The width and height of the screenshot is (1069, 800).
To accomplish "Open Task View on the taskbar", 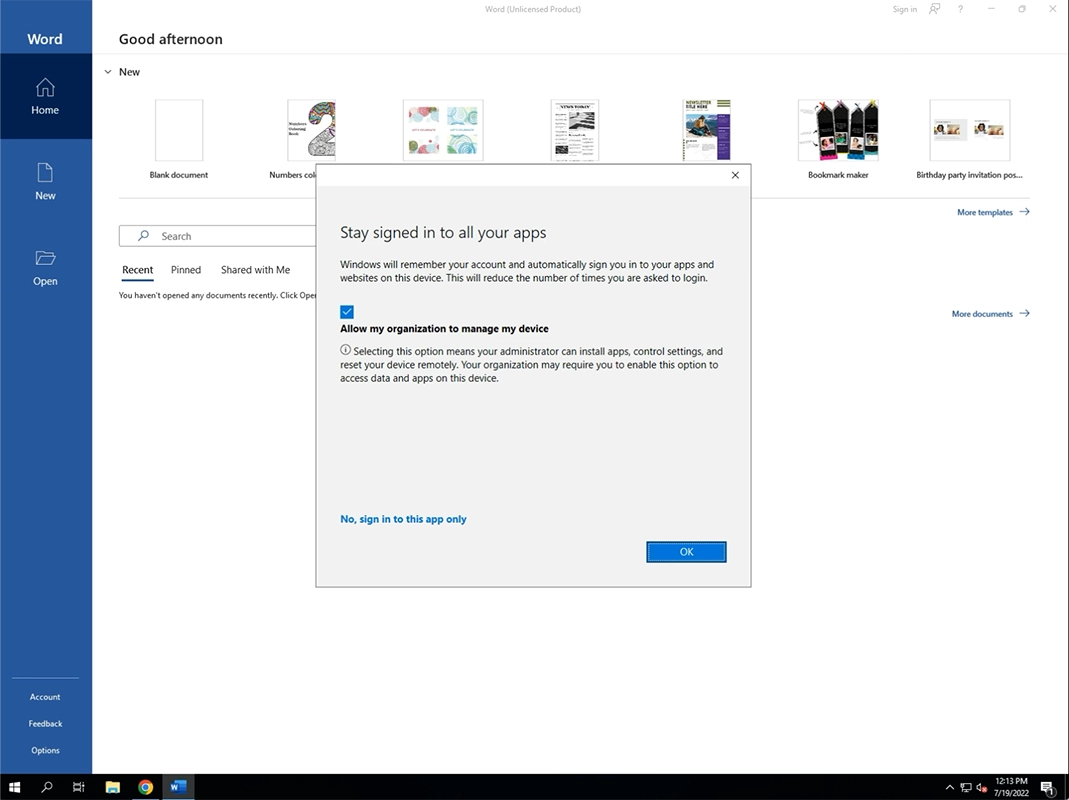I will 78,787.
